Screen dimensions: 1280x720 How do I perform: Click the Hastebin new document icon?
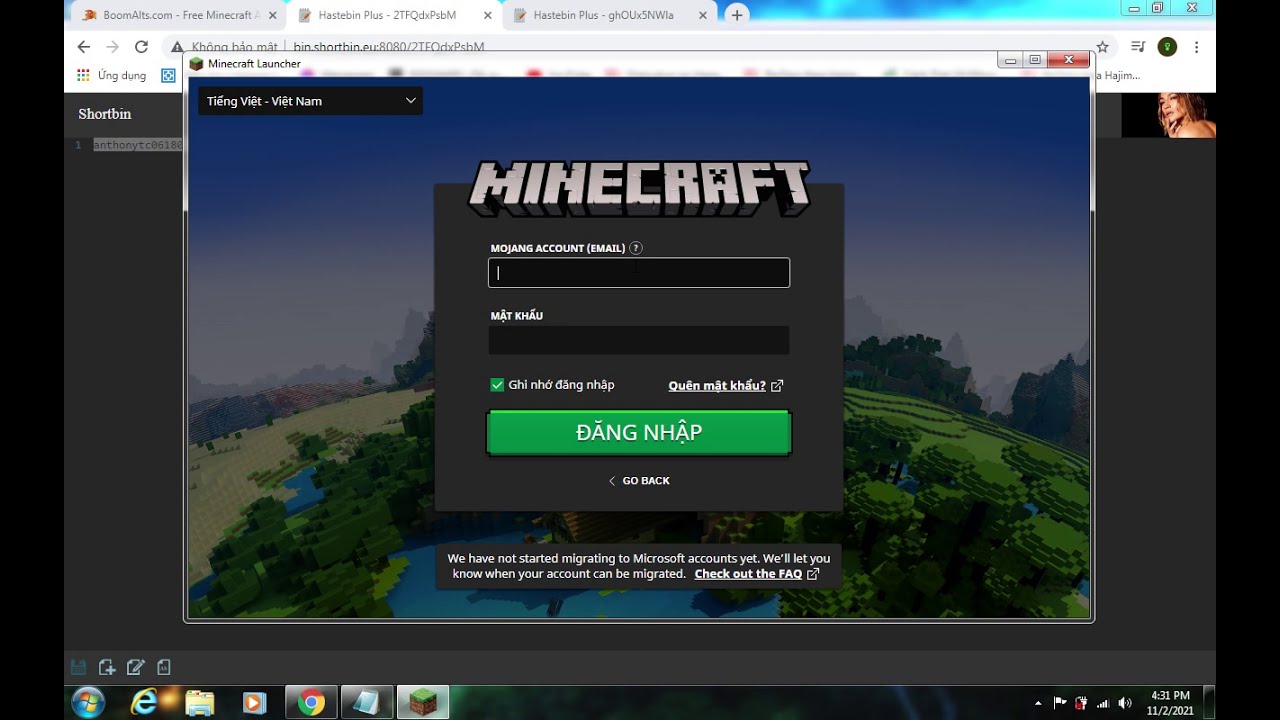coord(107,667)
